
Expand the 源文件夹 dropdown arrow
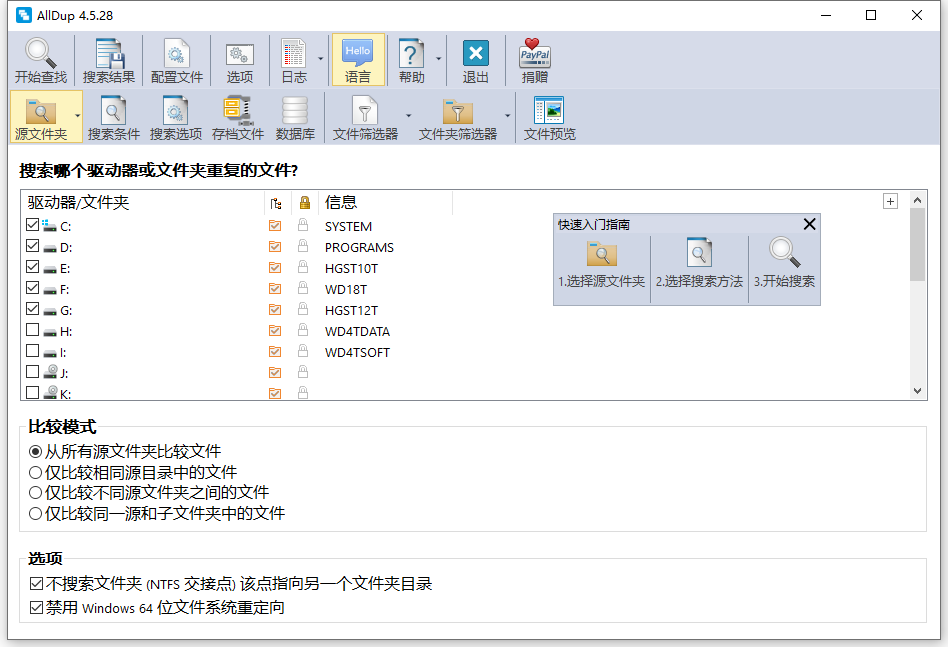click(77, 116)
